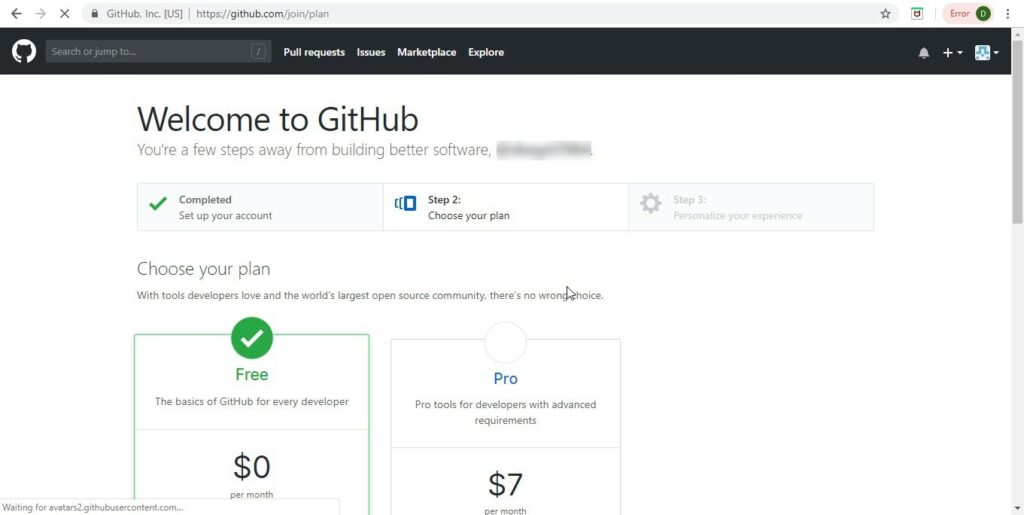Open Pull requests in navigation

click(x=314, y=52)
